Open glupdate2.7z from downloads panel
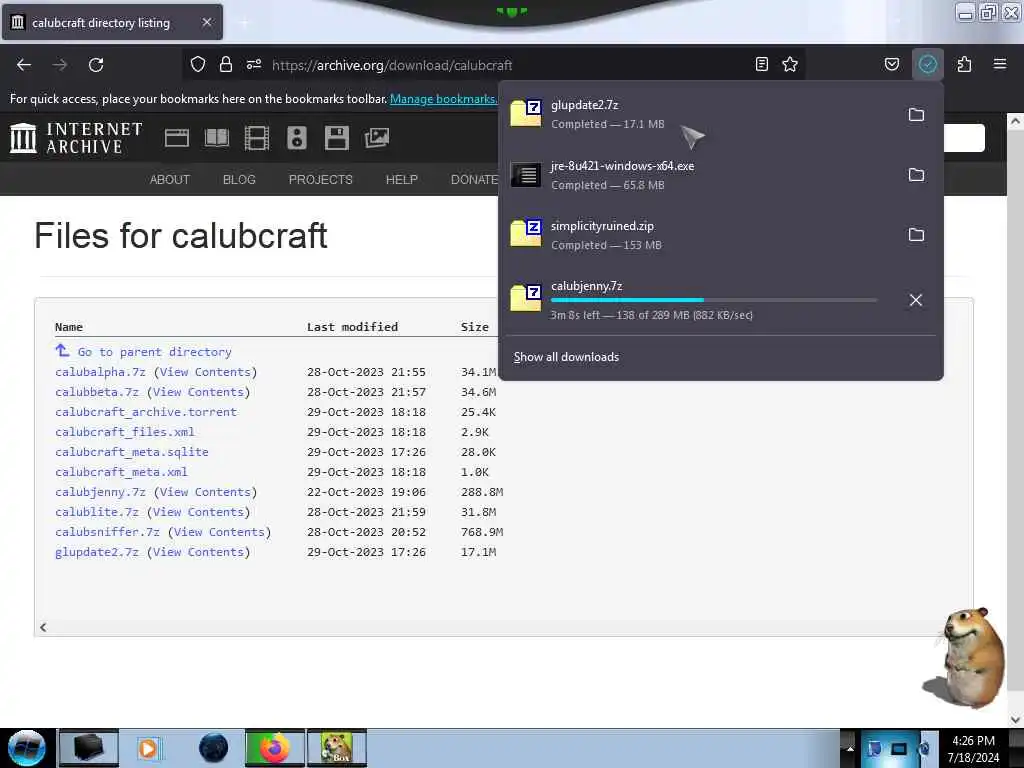The width and height of the screenshot is (1024, 768). pyautogui.click(x=699, y=114)
